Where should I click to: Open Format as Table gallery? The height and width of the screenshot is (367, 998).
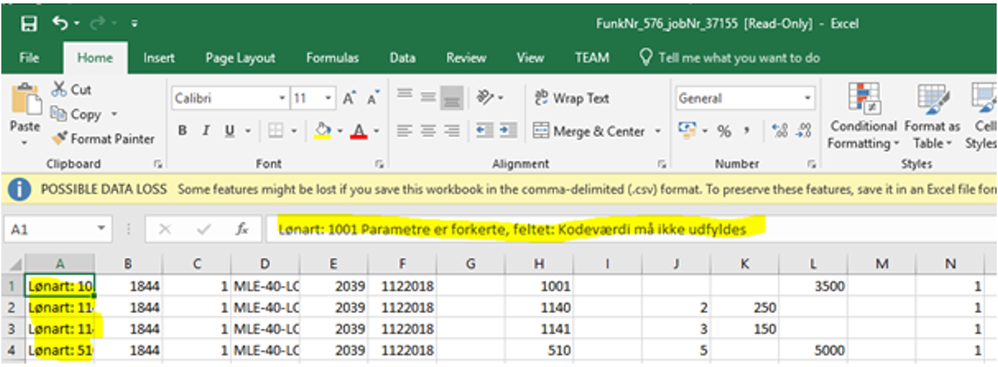click(x=932, y=116)
